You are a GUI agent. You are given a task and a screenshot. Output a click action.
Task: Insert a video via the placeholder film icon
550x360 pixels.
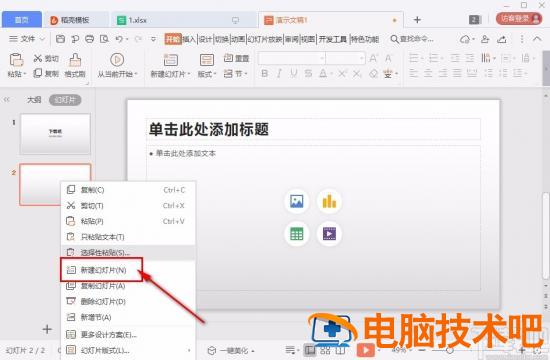click(x=329, y=234)
